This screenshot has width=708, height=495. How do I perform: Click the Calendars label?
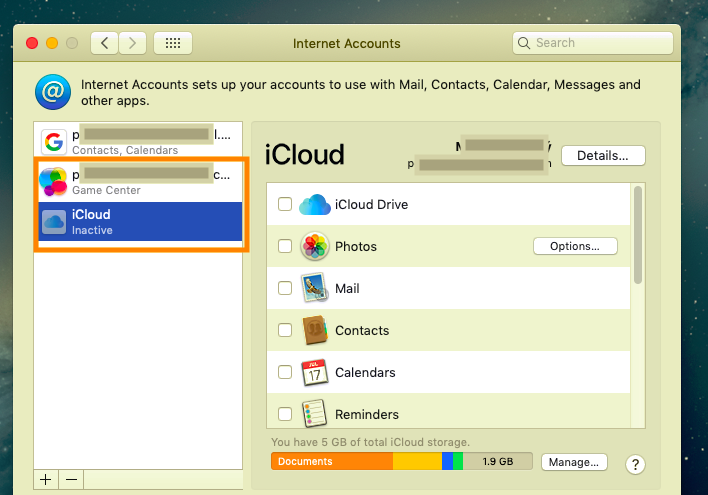(x=365, y=373)
